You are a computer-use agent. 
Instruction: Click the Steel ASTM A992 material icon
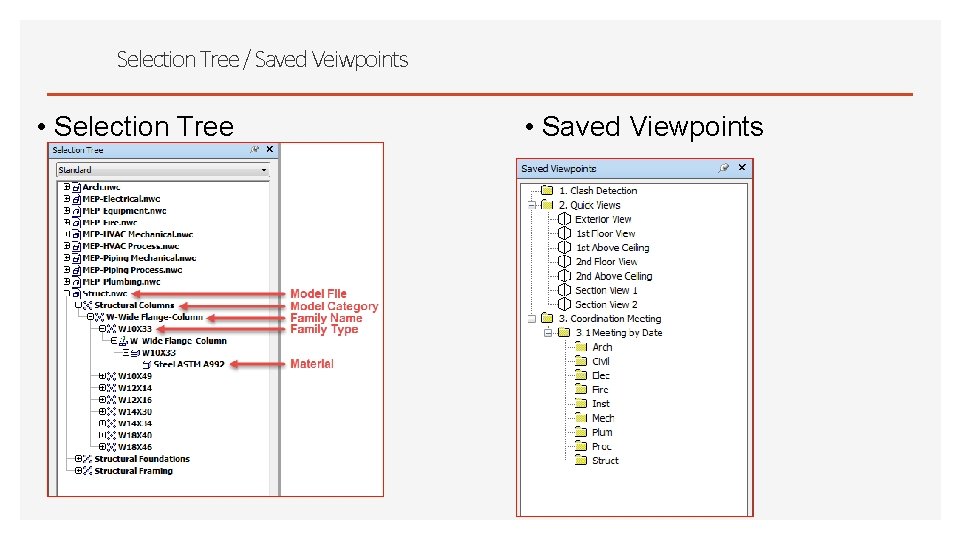pyautogui.click(x=146, y=364)
